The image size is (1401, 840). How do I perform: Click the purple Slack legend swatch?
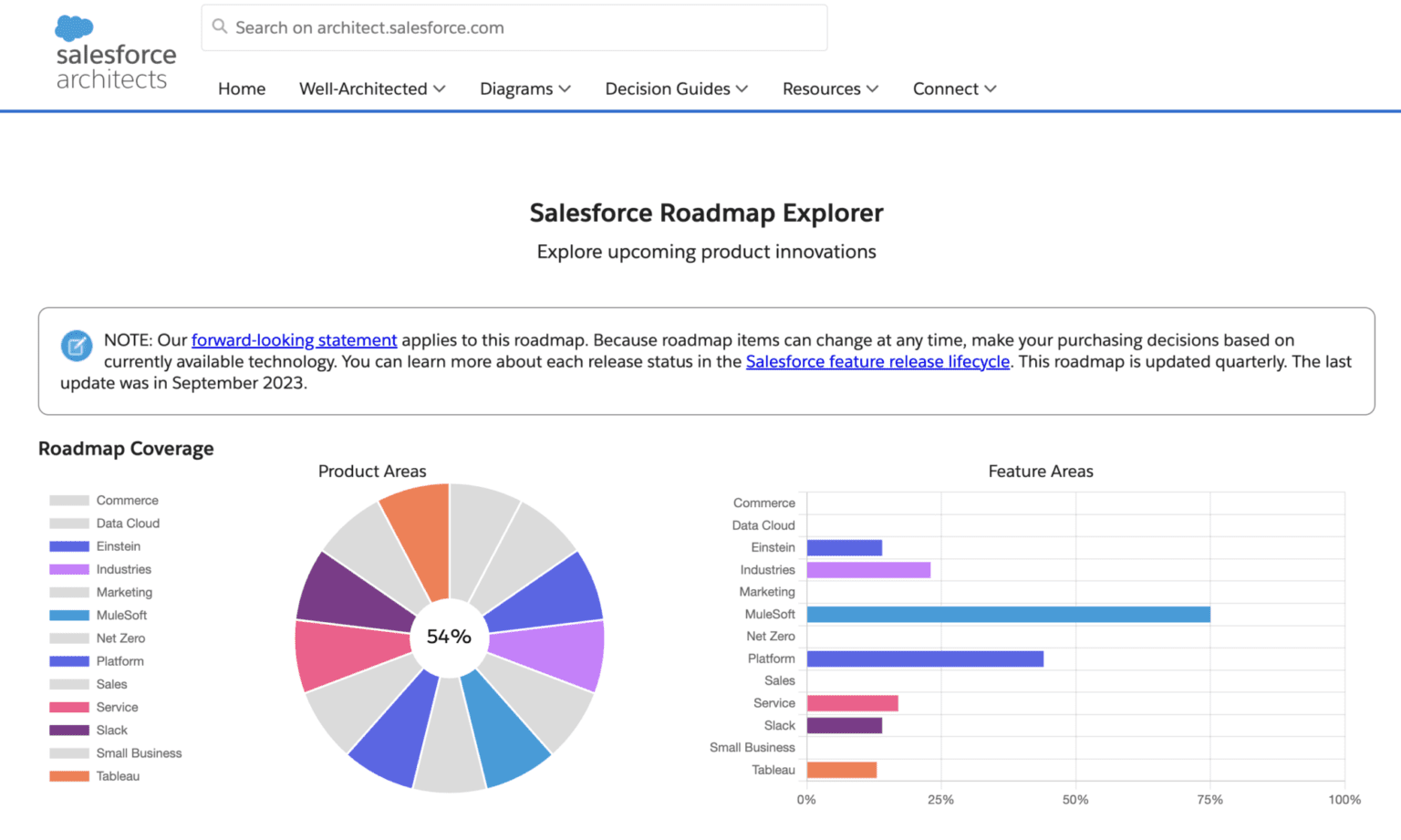click(x=67, y=730)
